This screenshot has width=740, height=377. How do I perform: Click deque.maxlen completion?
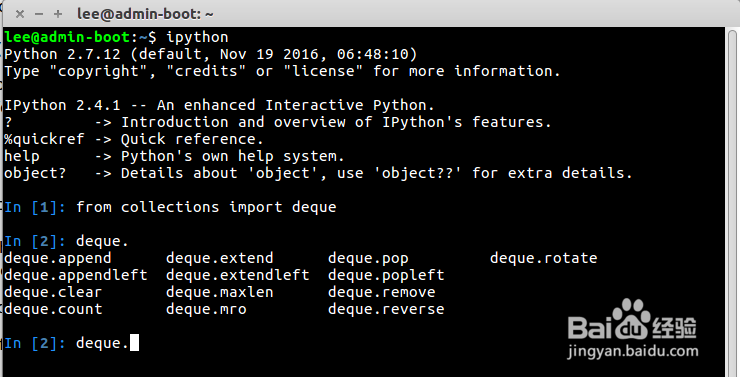pos(219,292)
